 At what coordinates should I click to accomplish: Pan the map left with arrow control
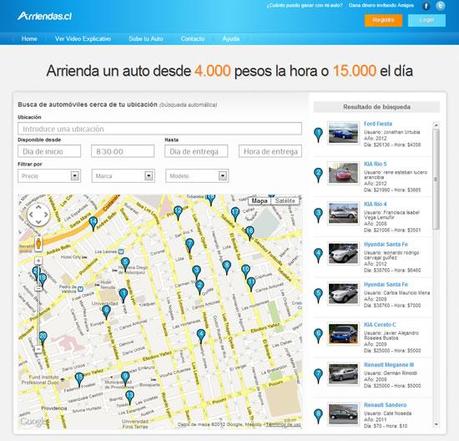pos(31,215)
